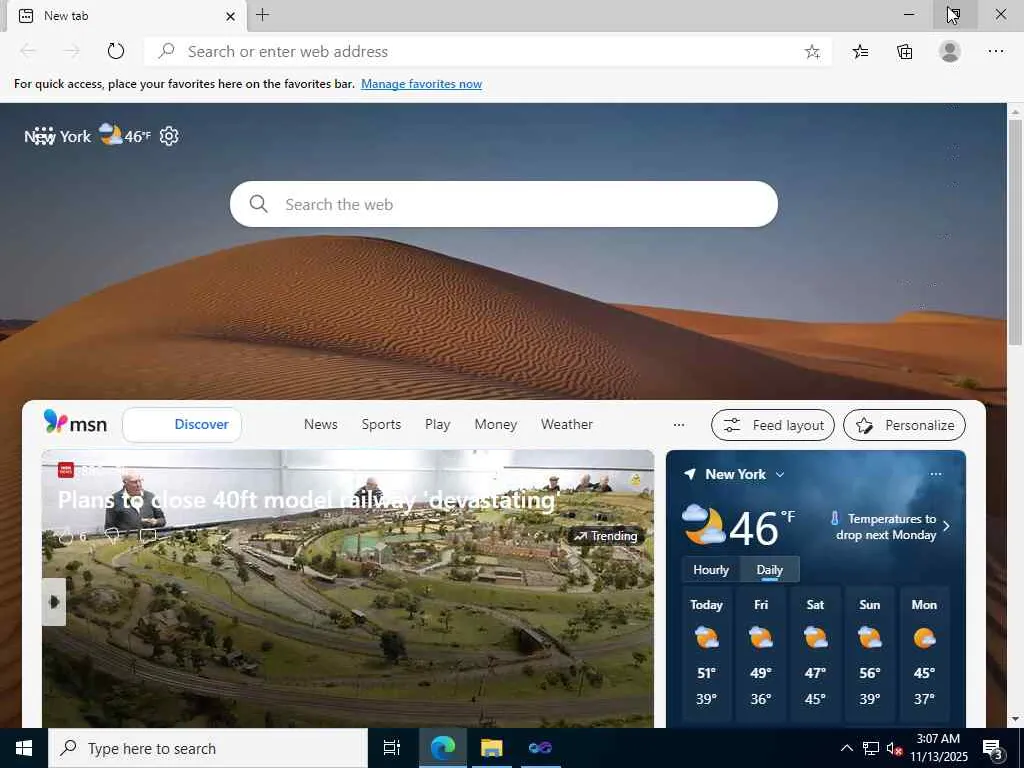Image resolution: width=1024 pixels, height=768 pixels.
Task: Open the notification center icon
Action: point(993,748)
